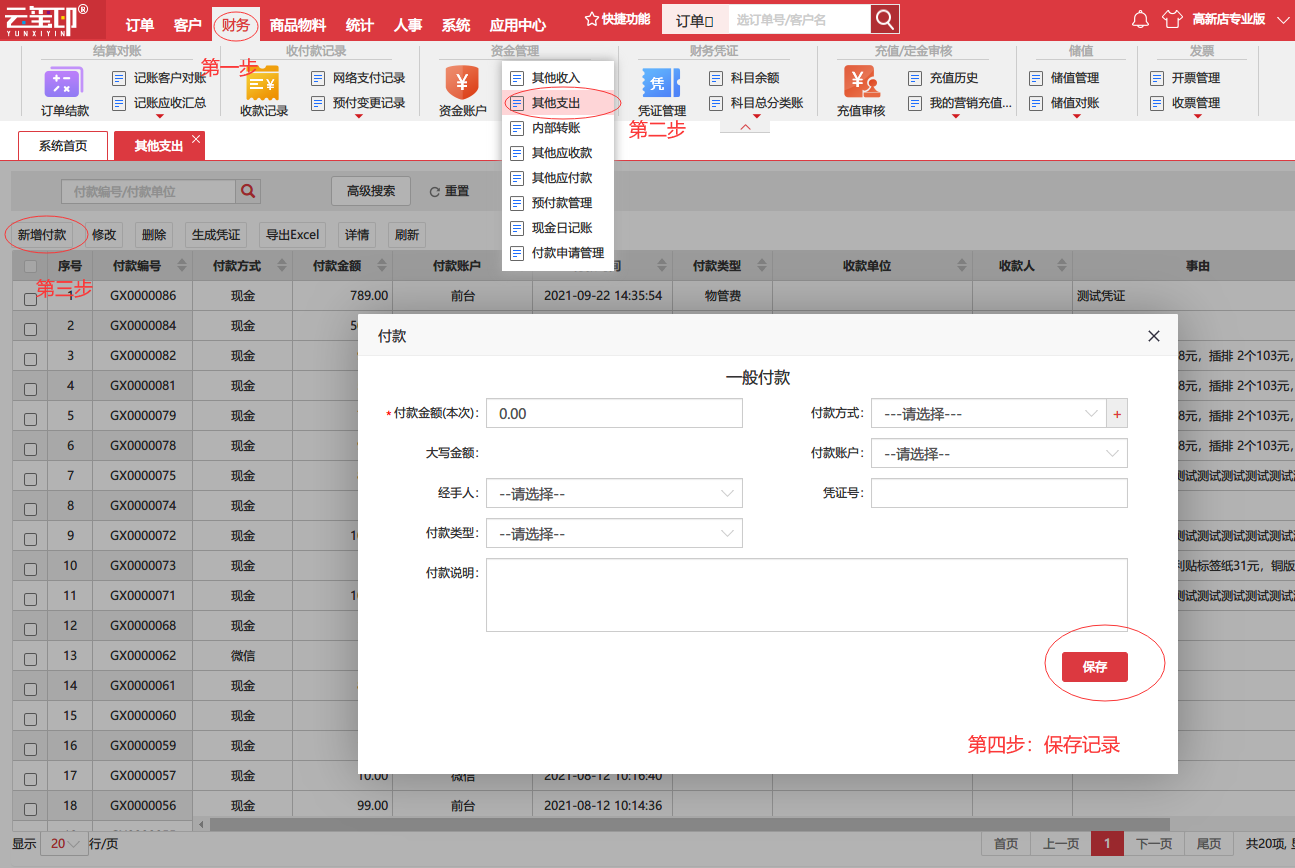Check the row for GX0000084
This screenshot has height=868, width=1295.
[30, 328]
